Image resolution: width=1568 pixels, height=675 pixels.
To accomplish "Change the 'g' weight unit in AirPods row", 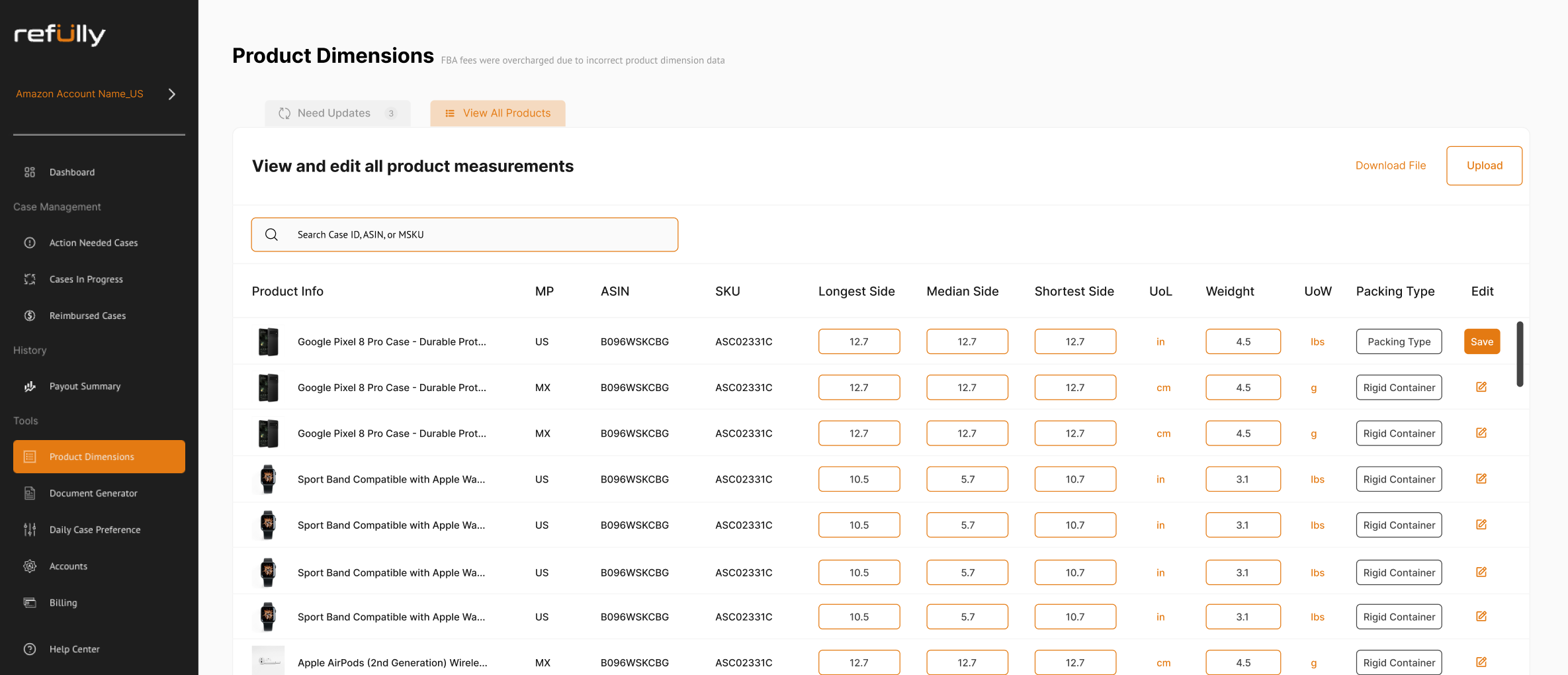I will (x=1314, y=662).
